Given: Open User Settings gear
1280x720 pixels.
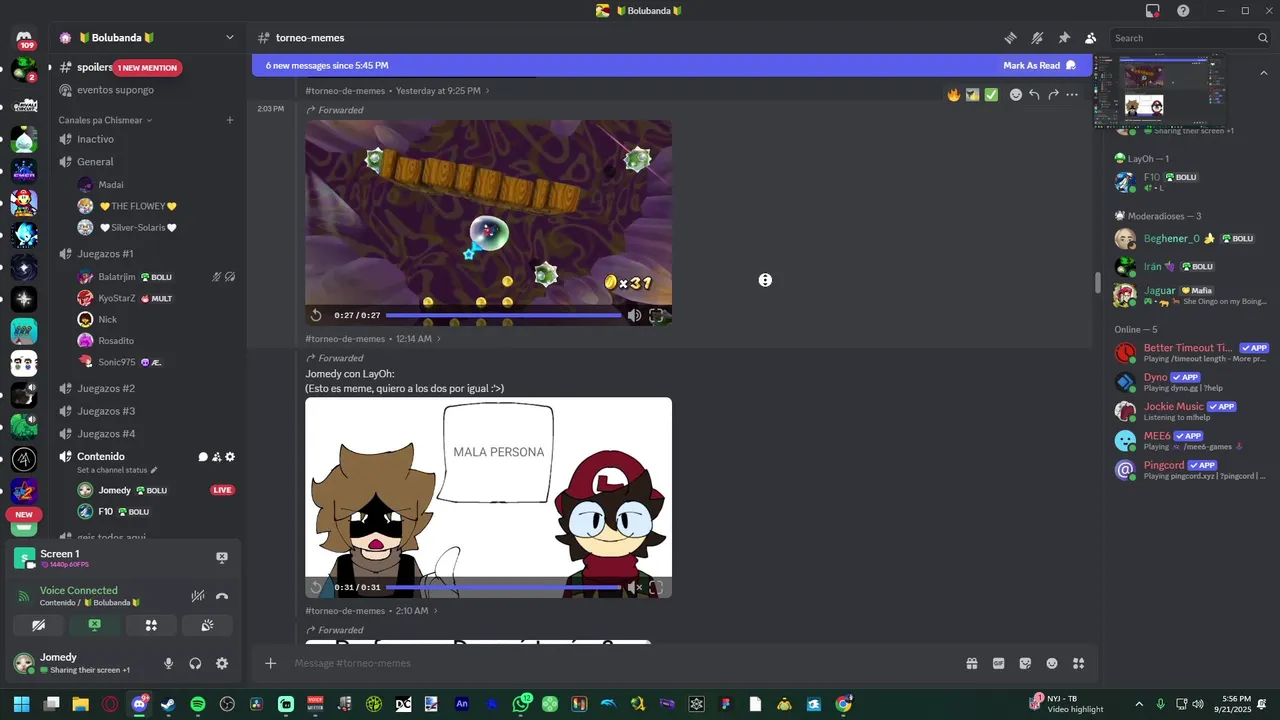Looking at the screenshot, I should click(222, 663).
